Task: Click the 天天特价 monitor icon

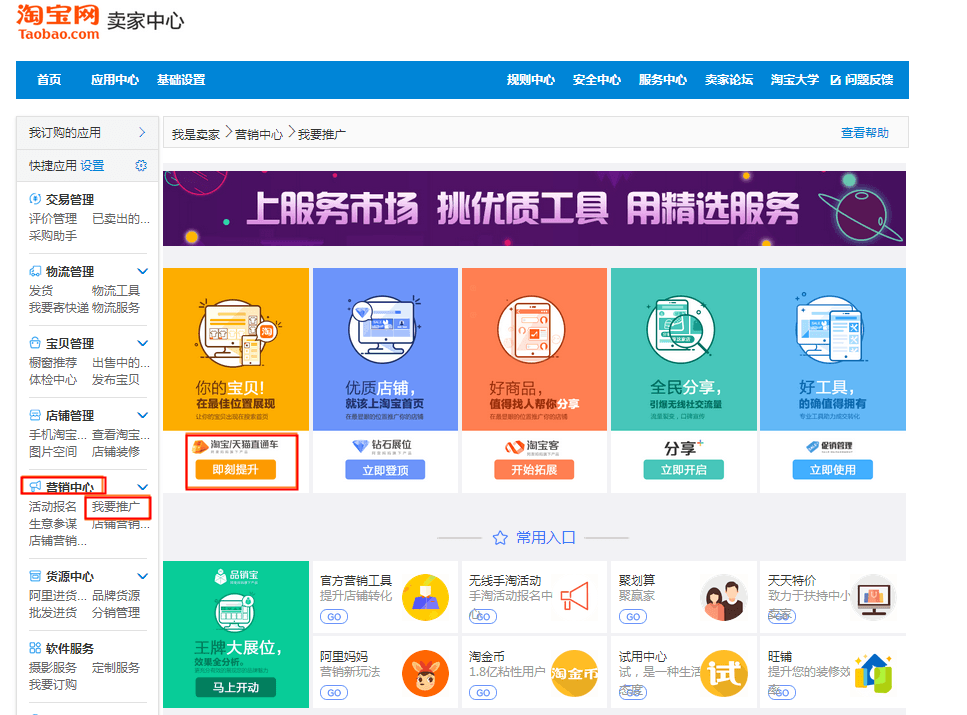Action: click(873, 596)
